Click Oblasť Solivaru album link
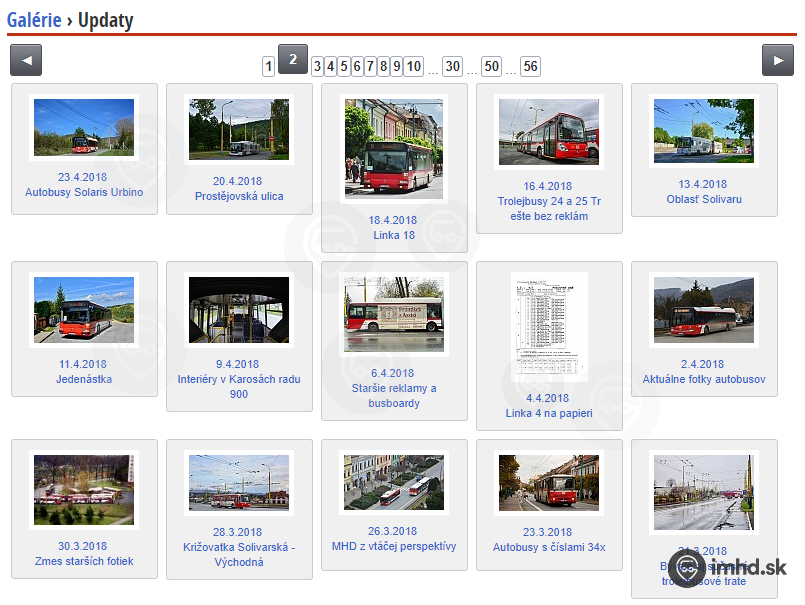The height and width of the screenshot is (605, 805). click(x=704, y=199)
